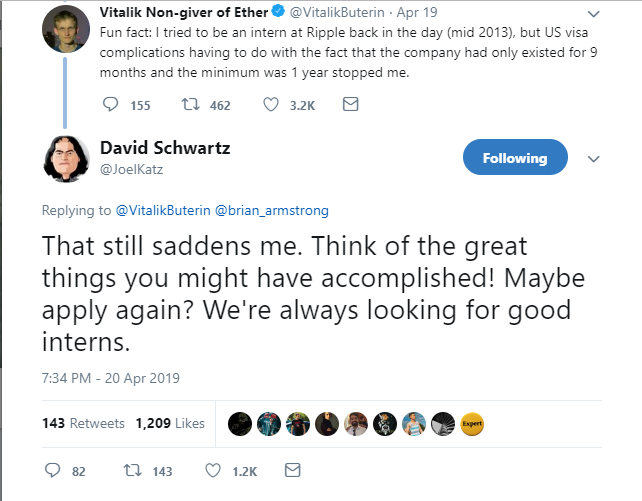
Task: Click the @JoelKatz handle
Action: pos(131,169)
